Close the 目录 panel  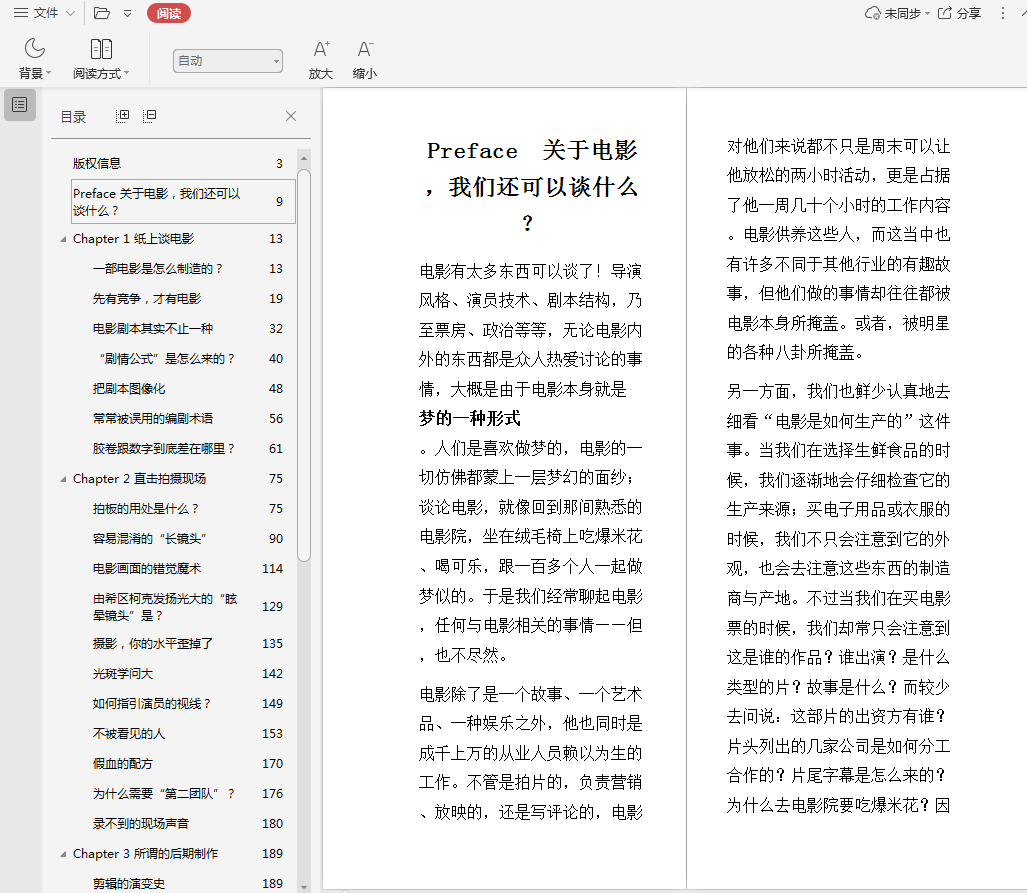click(x=291, y=116)
